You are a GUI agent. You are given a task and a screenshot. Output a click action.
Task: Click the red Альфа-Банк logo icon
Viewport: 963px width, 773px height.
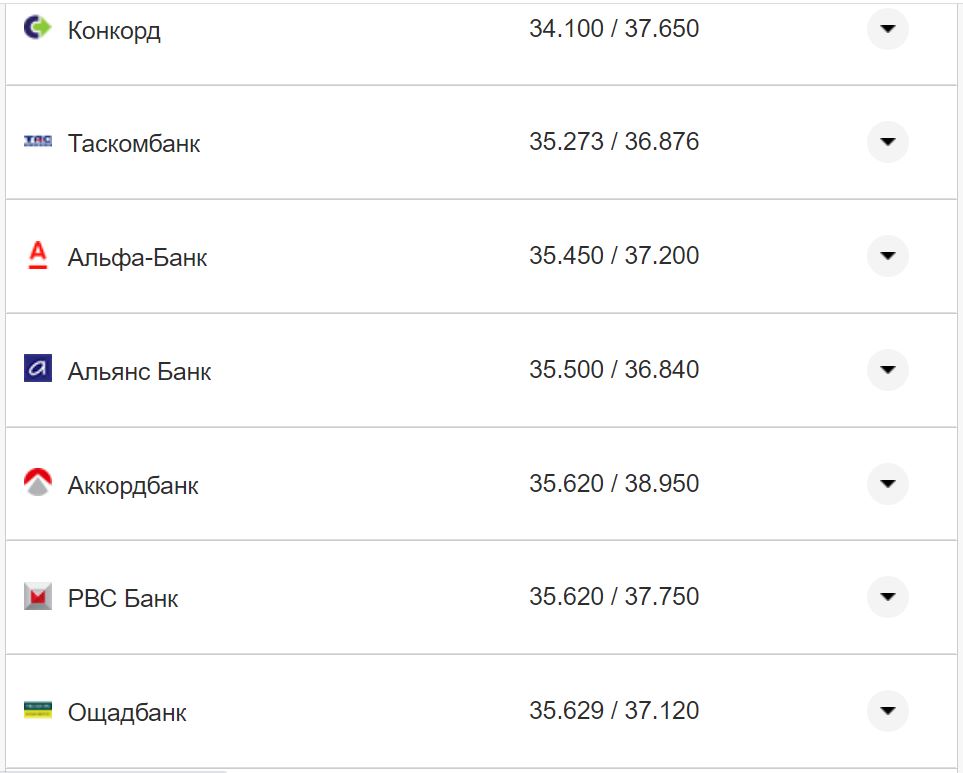(37, 256)
